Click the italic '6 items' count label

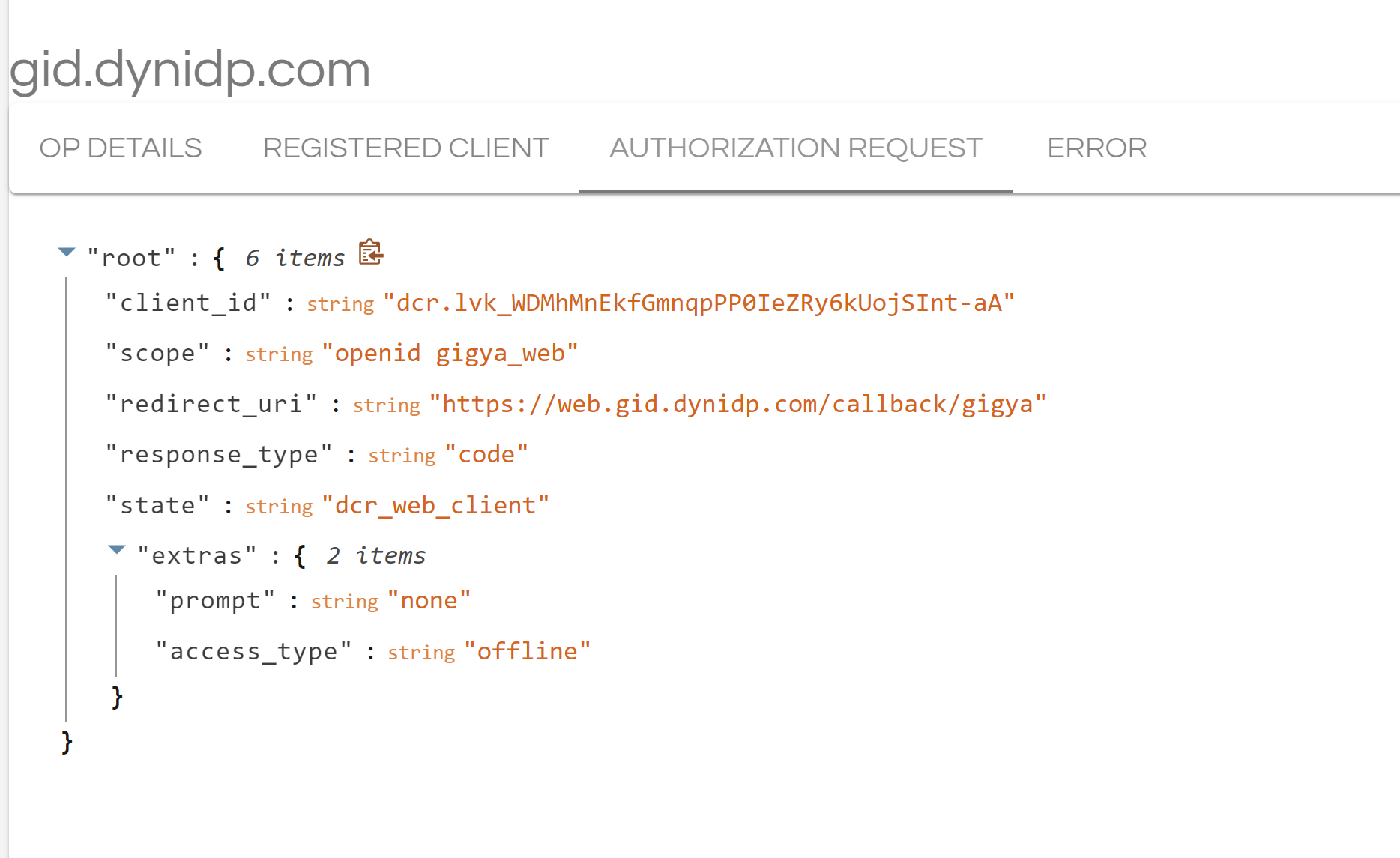click(295, 257)
